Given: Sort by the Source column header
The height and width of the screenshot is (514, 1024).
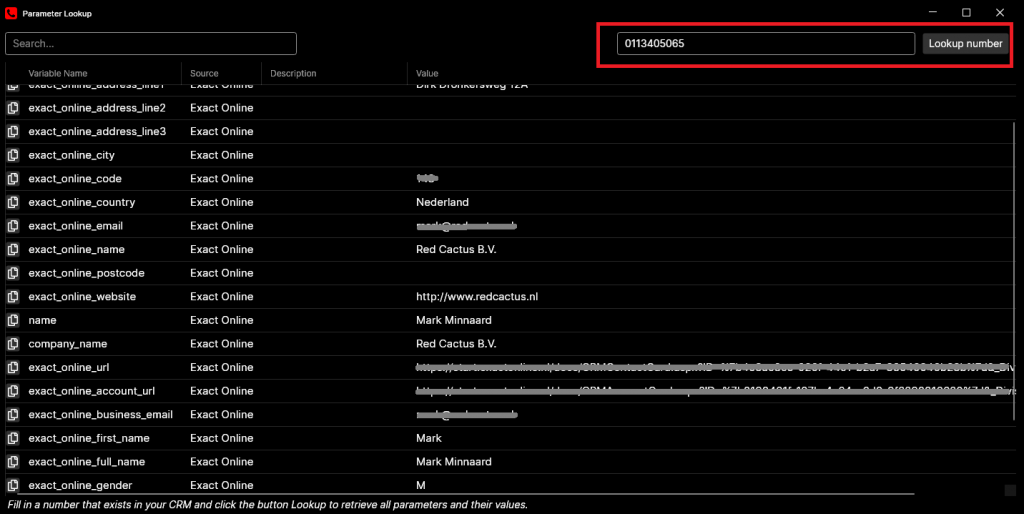Looking at the screenshot, I should click(204, 73).
